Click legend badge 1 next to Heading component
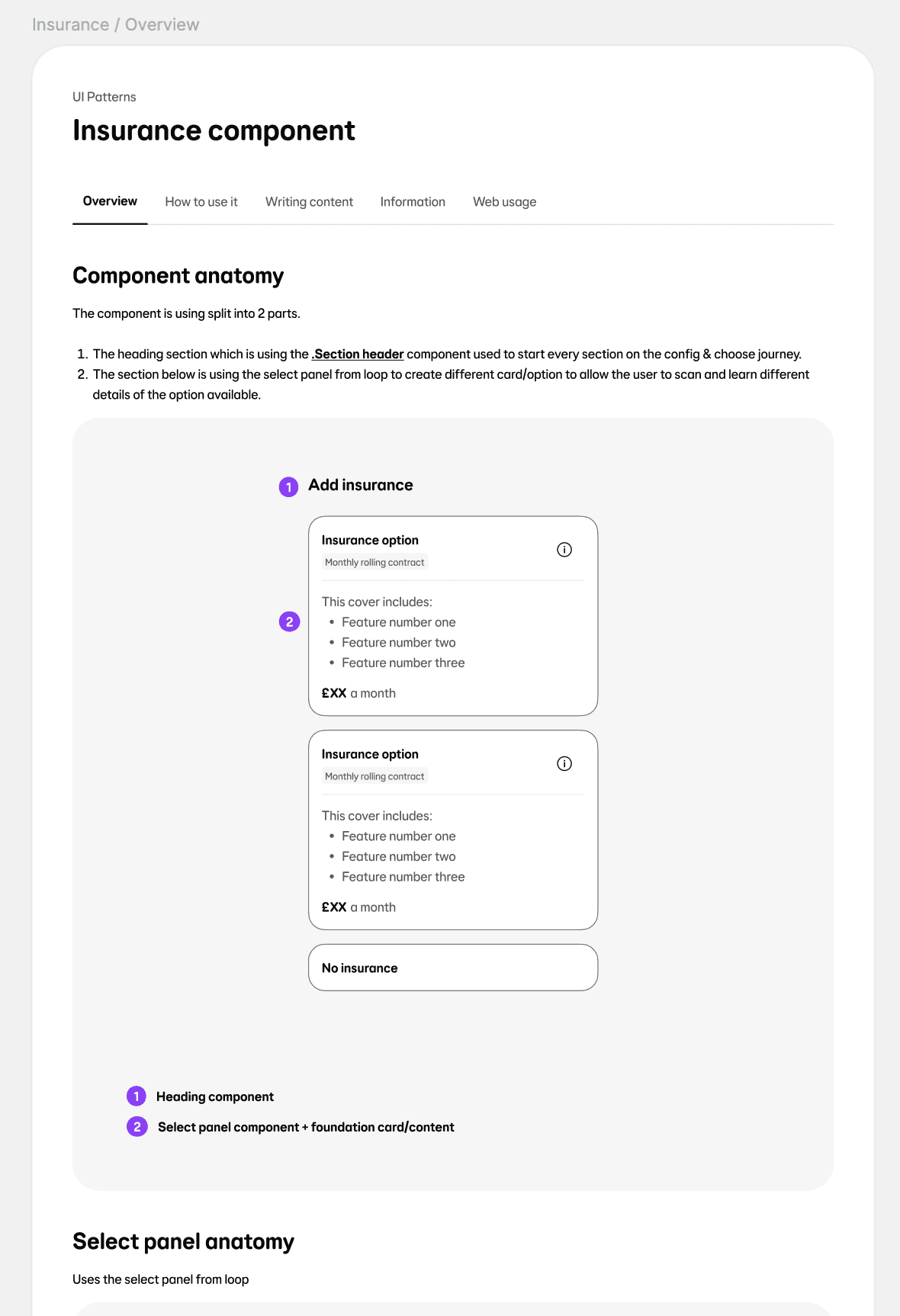900x1316 pixels. click(x=137, y=1096)
